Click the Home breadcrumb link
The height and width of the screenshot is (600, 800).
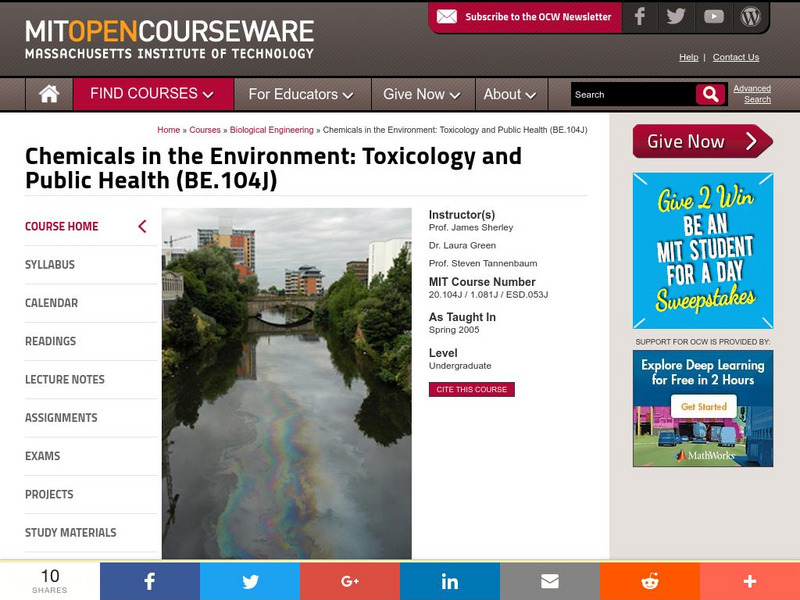pos(168,130)
